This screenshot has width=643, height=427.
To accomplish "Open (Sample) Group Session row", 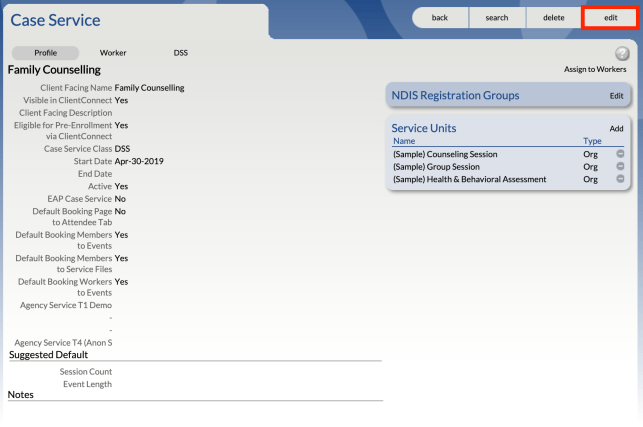I will coord(436,167).
